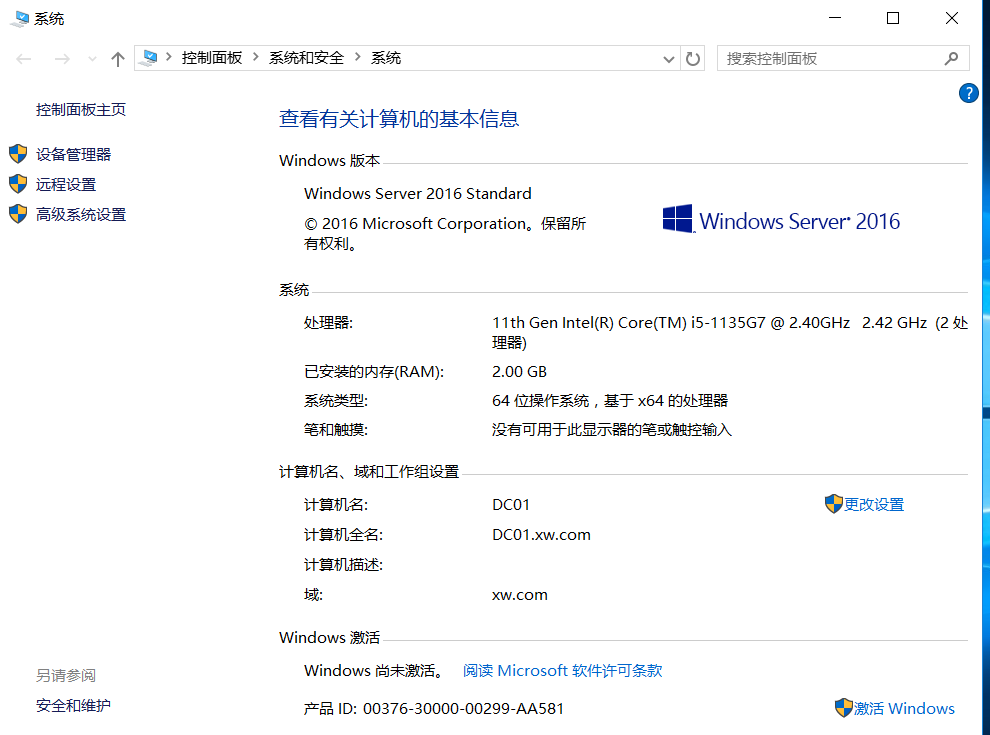Click the shield icon beside 高级系统设置
Viewport: 990px width, 735px height.
pos(18,214)
